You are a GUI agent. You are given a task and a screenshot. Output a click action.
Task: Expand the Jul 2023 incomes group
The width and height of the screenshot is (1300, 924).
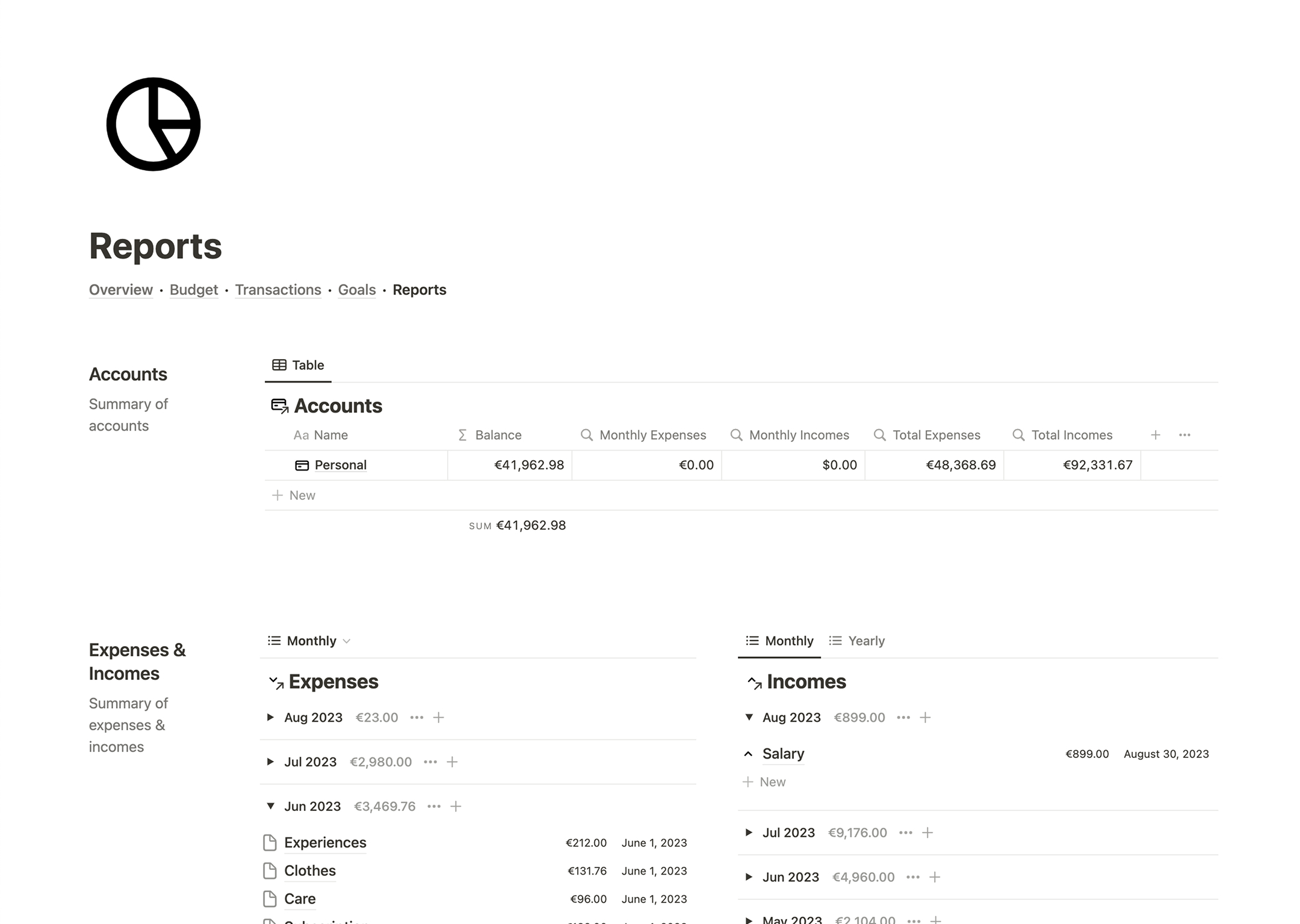point(749,833)
